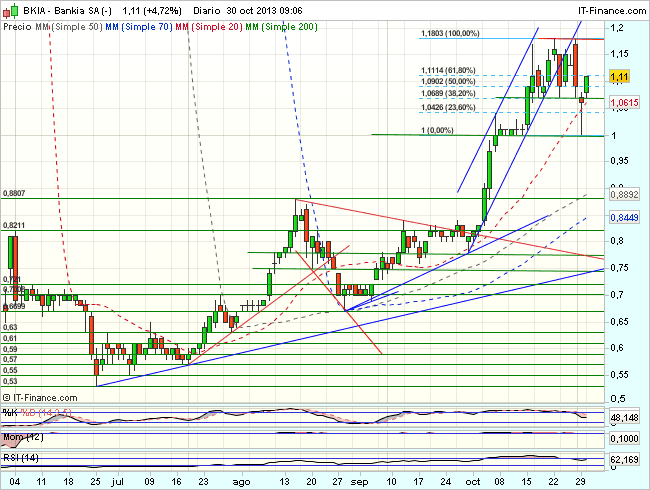Click the 0,8211 horizontal level label
650x490 pixels.
[x=14, y=225]
